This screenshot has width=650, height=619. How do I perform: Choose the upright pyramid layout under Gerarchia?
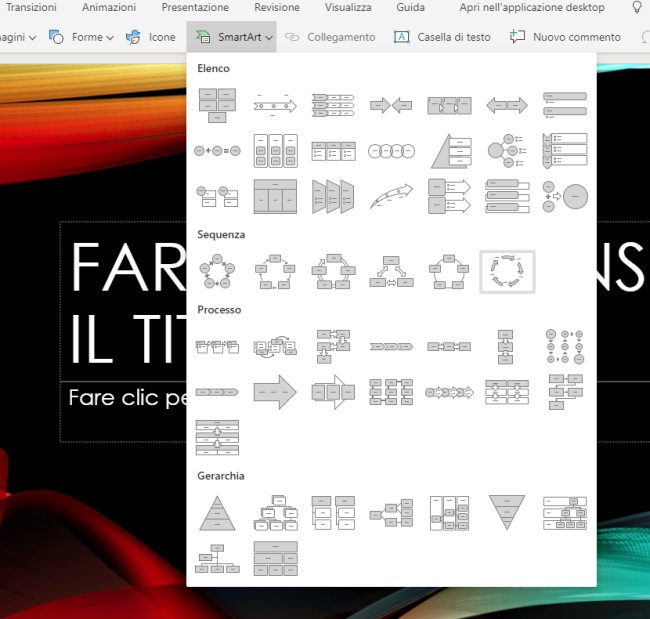[x=217, y=512]
